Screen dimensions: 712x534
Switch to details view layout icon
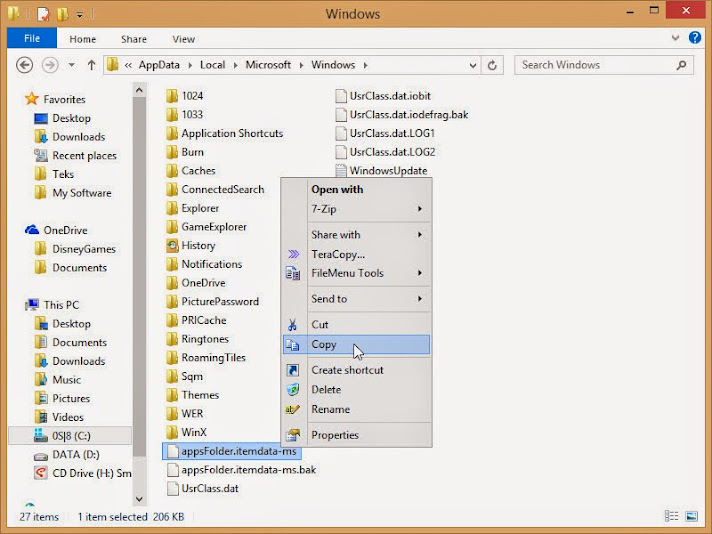(x=672, y=516)
